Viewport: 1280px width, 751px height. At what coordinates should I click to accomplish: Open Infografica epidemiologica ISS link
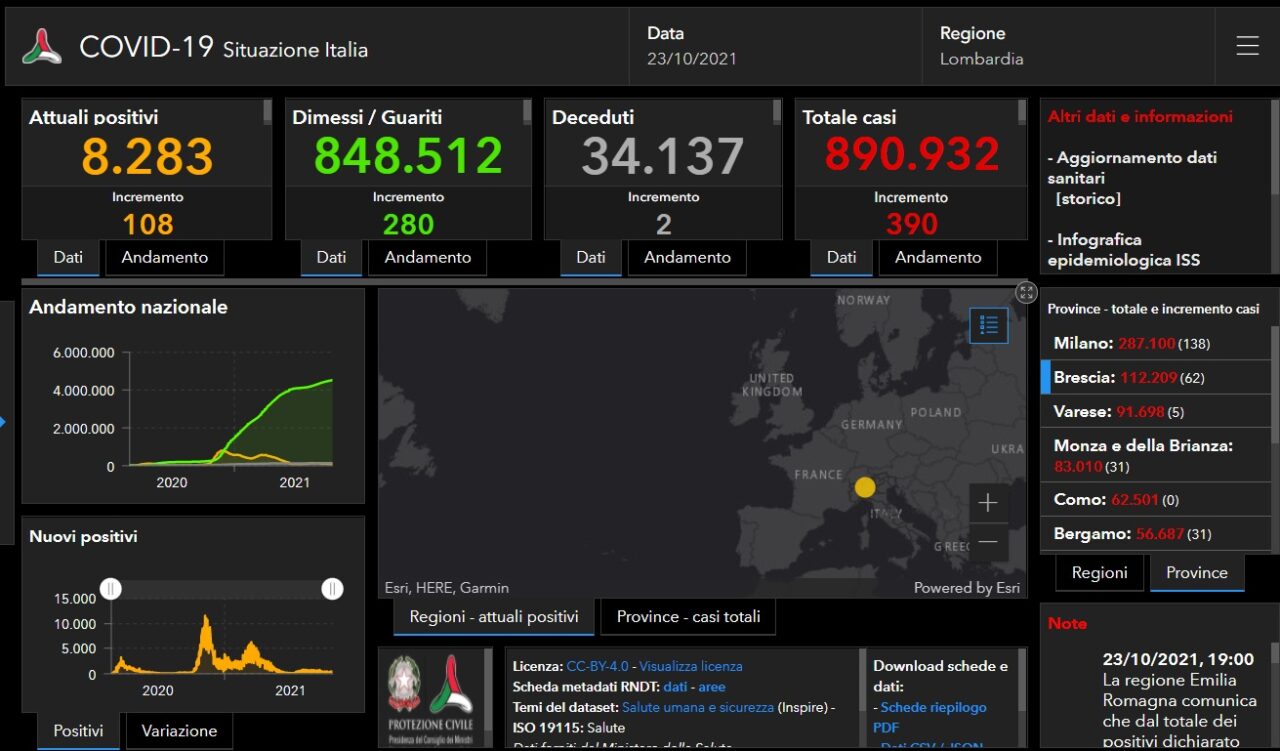click(1123, 250)
